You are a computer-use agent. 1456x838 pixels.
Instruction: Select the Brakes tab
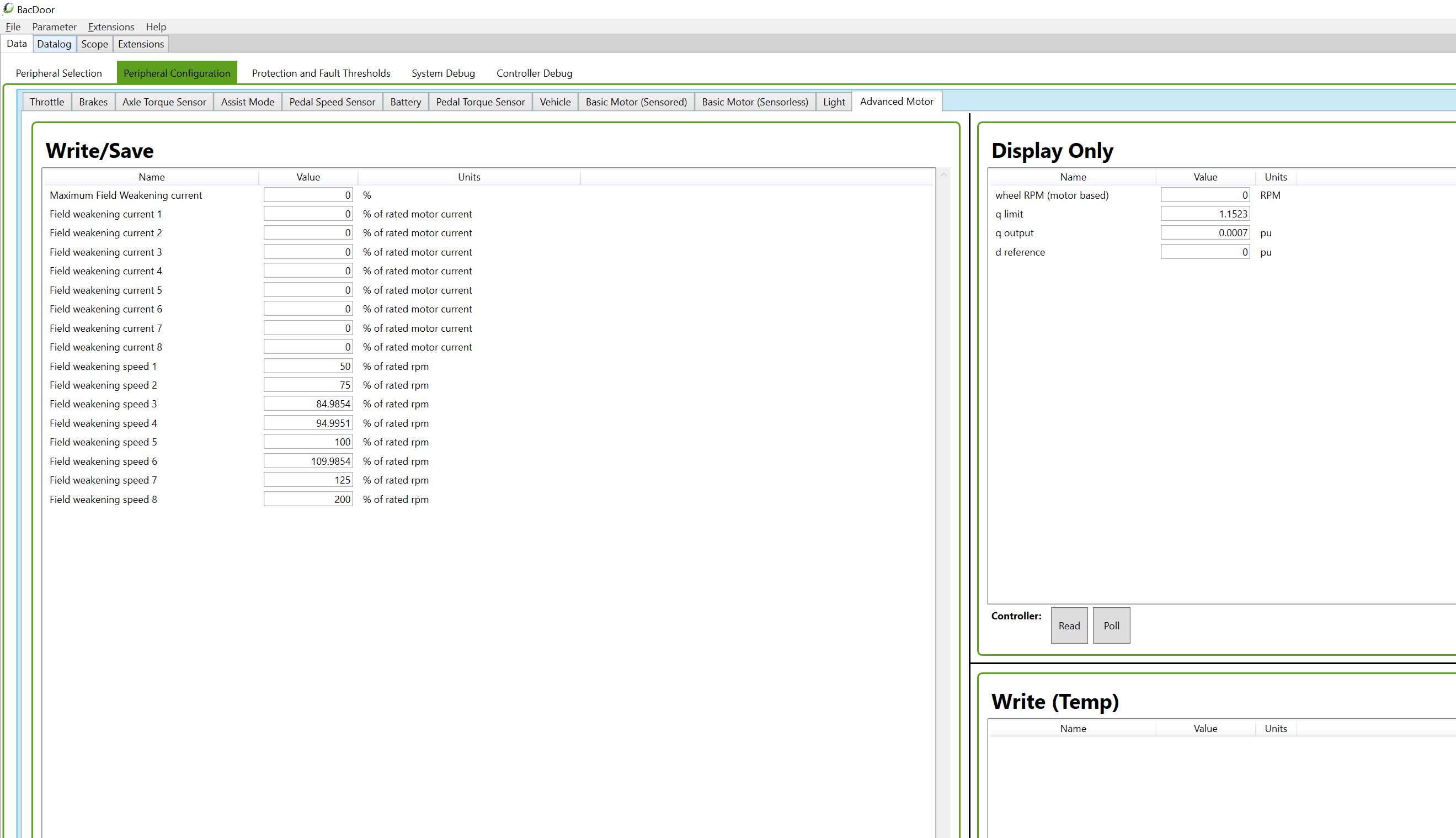93,102
